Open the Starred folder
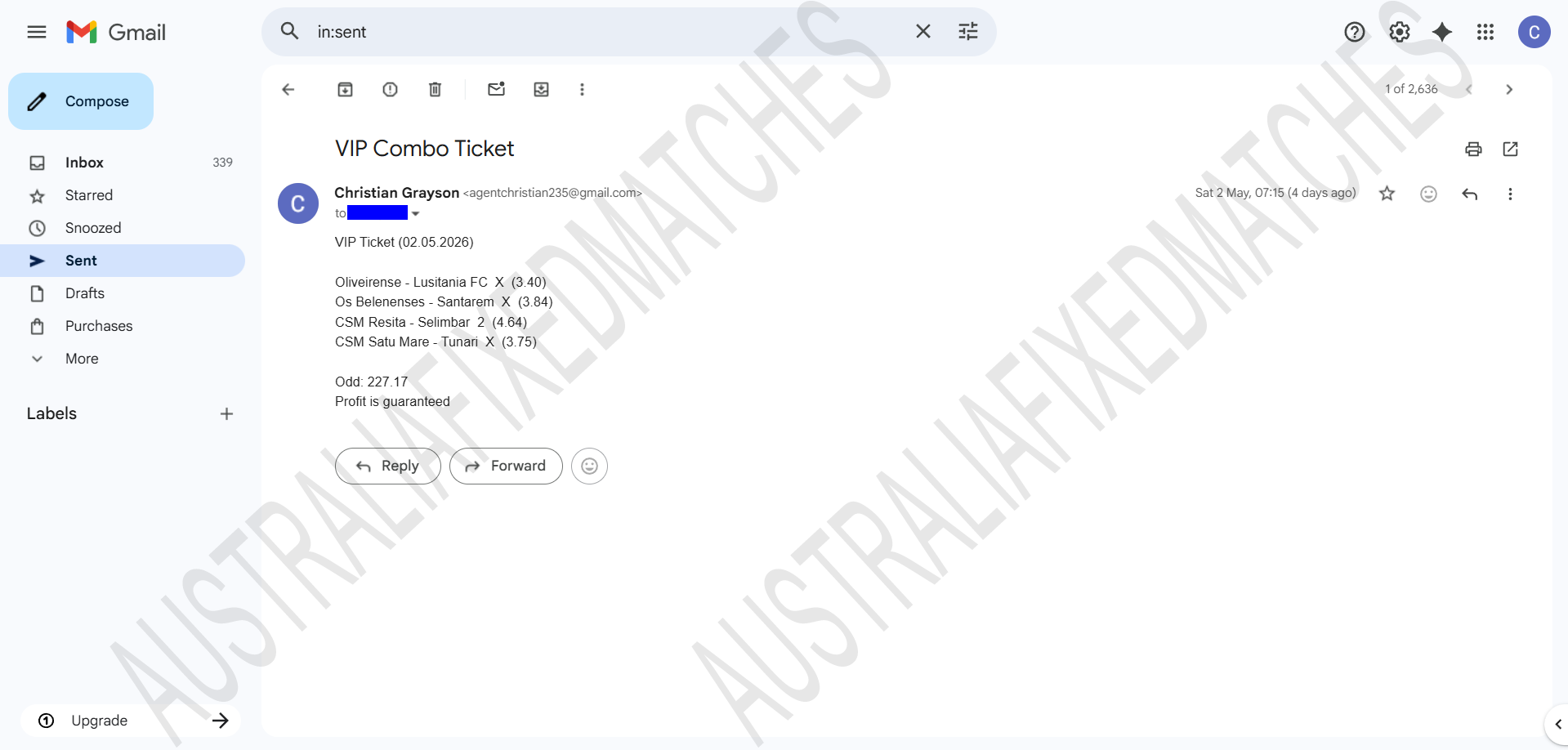 click(123, 195)
